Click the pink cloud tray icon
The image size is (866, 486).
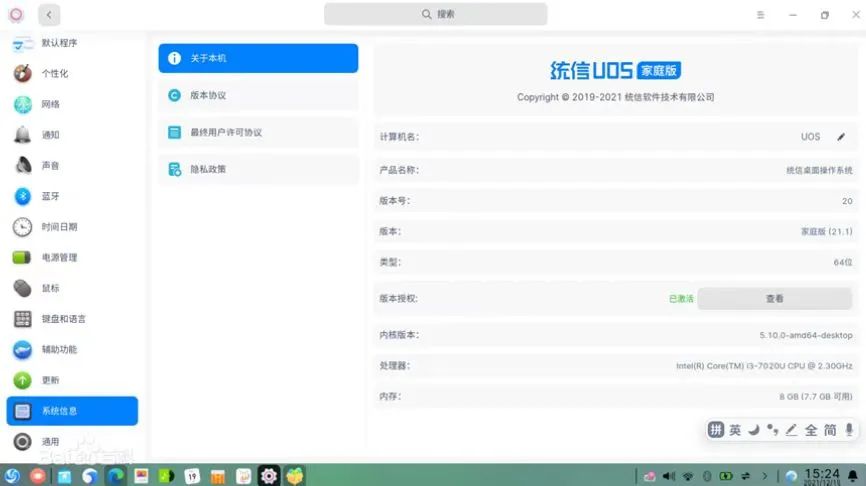click(650, 476)
